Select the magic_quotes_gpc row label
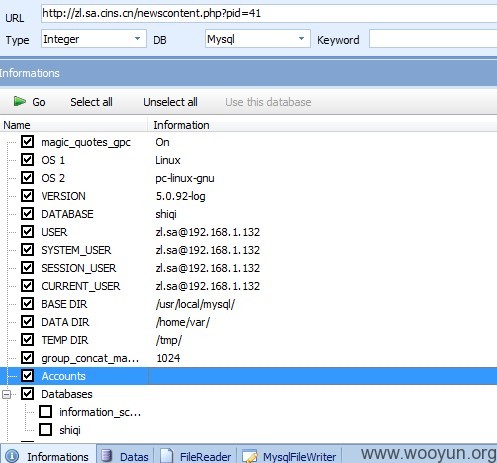This screenshot has width=497, height=463. click(x=86, y=142)
